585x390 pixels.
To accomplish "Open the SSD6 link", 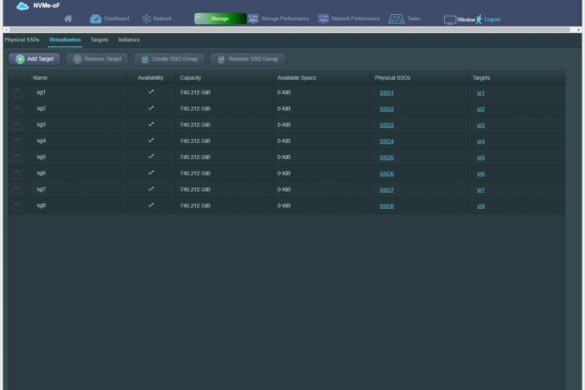I will tap(387, 174).
